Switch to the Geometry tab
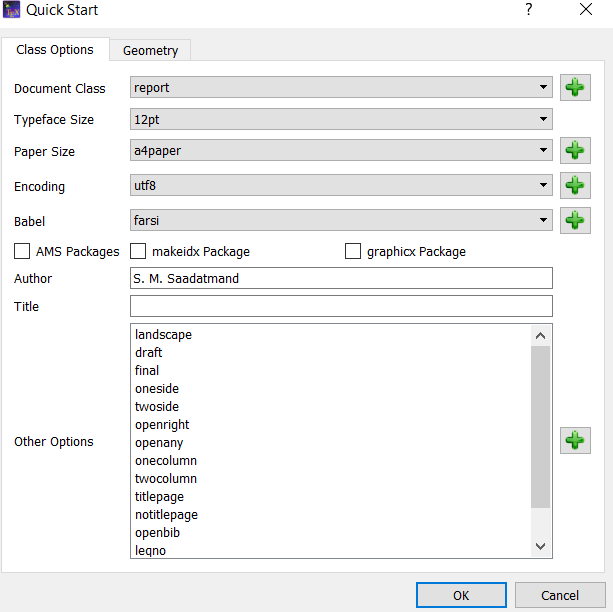The image size is (613, 612). pos(151,50)
